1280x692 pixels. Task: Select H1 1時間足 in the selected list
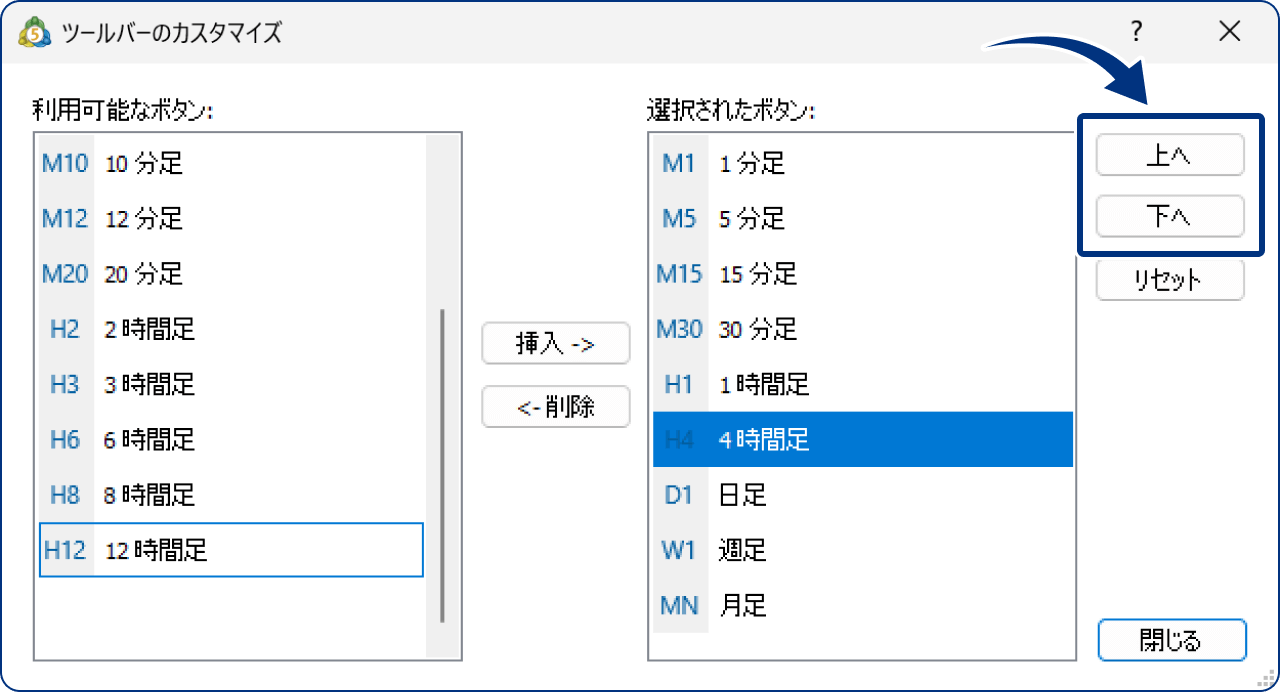(860, 384)
